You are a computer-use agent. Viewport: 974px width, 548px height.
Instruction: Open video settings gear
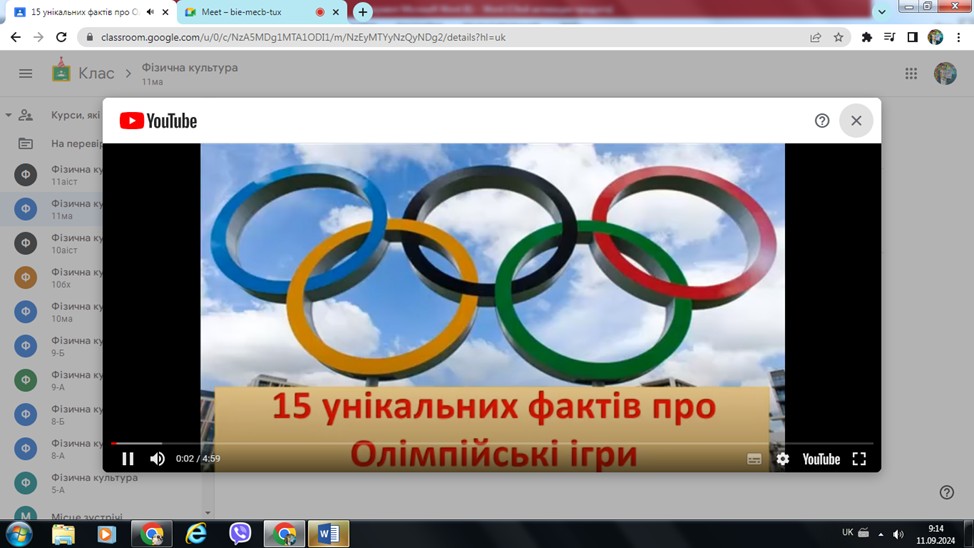click(783, 459)
